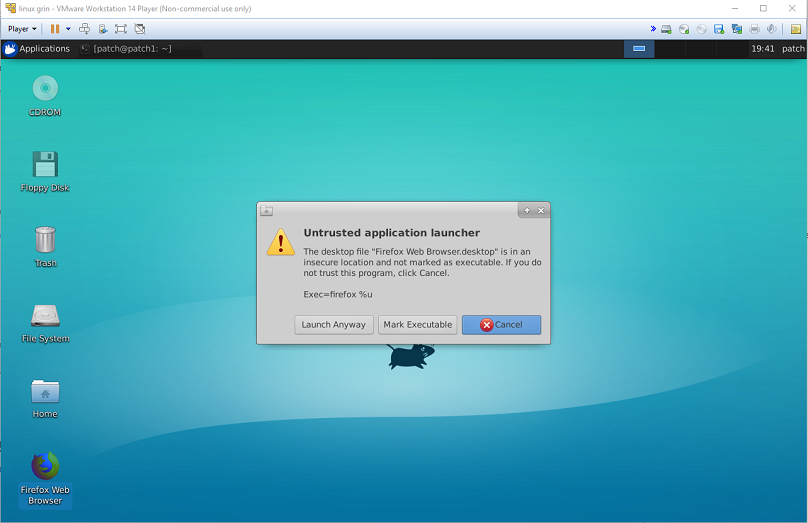Select the CDROM desktop icon
This screenshot has height=523, width=808.
(x=45, y=96)
